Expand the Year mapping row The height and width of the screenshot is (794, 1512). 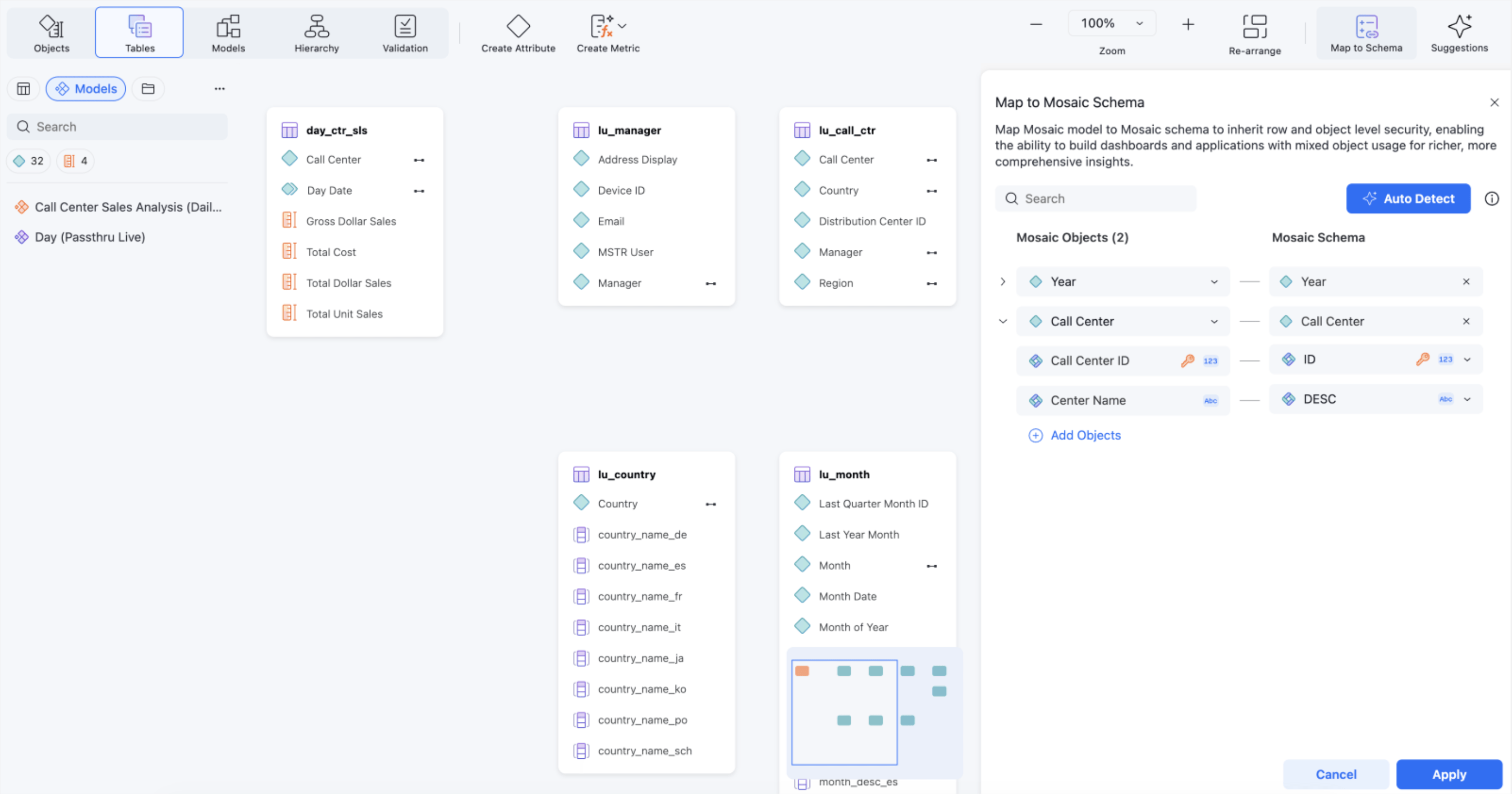pos(1003,282)
